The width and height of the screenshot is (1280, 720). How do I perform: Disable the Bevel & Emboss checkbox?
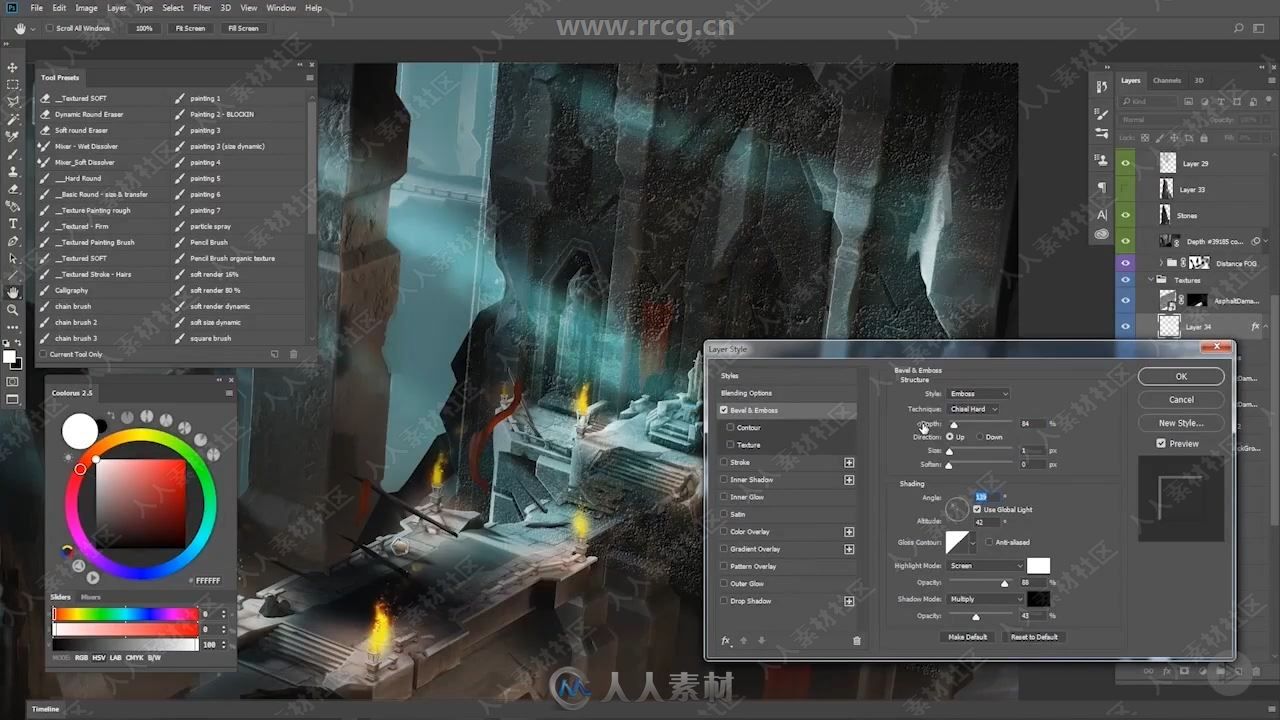point(724,410)
